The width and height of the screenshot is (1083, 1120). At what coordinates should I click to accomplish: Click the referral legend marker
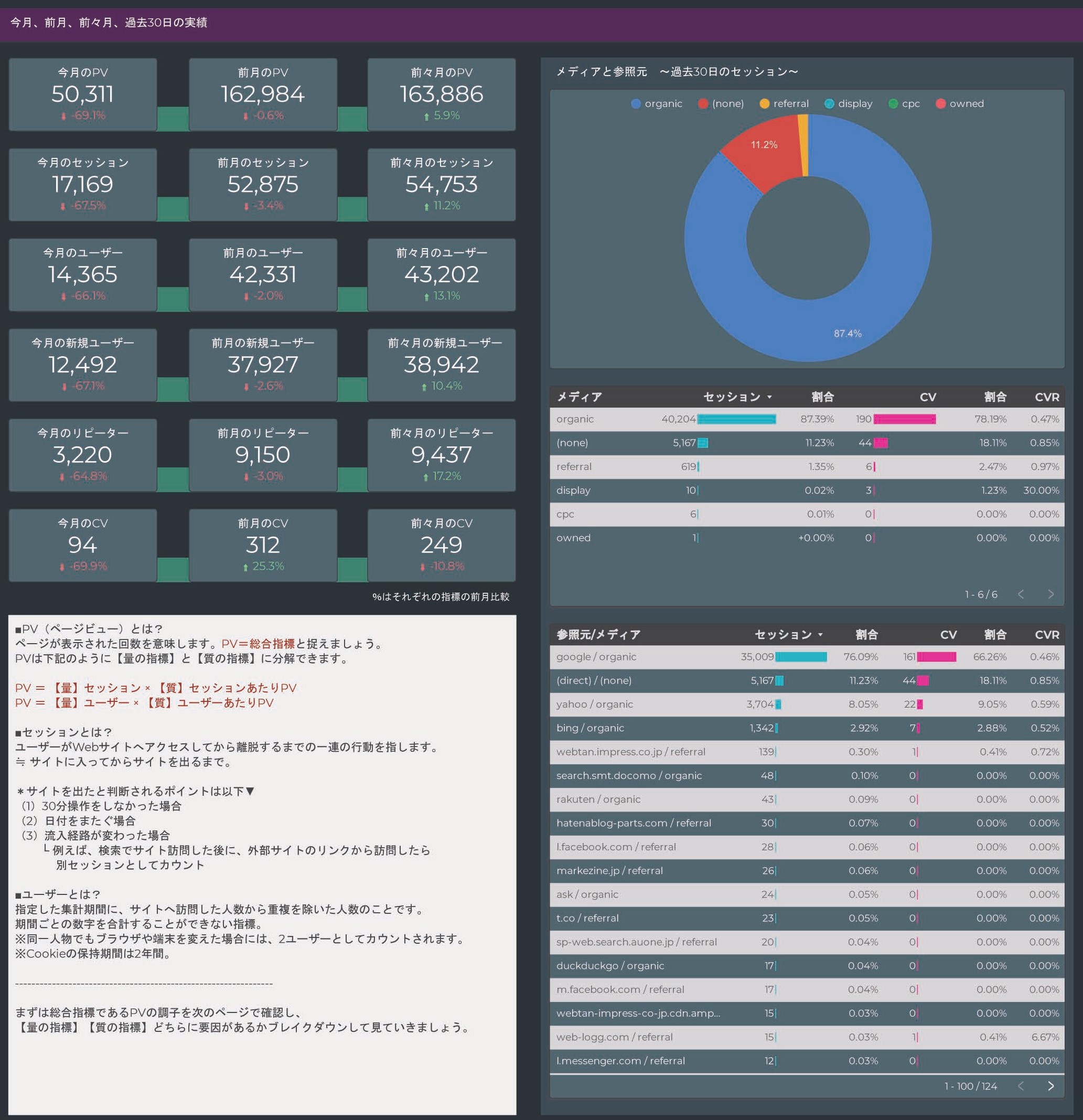pos(764,103)
